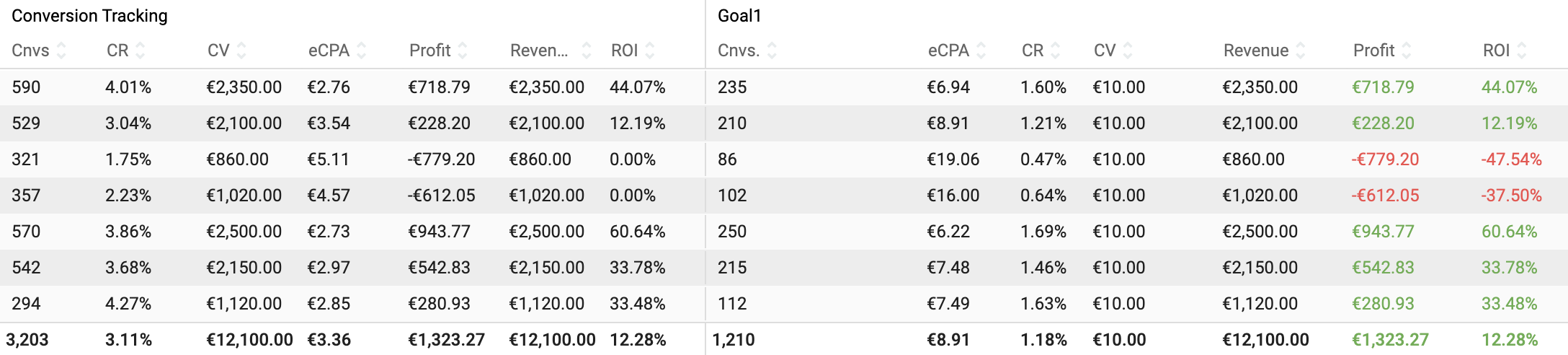Click sort arrows beside ROI under Goal1
Image resolution: width=1568 pixels, height=355 pixels.
pyautogui.click(x=1522, y=51)
